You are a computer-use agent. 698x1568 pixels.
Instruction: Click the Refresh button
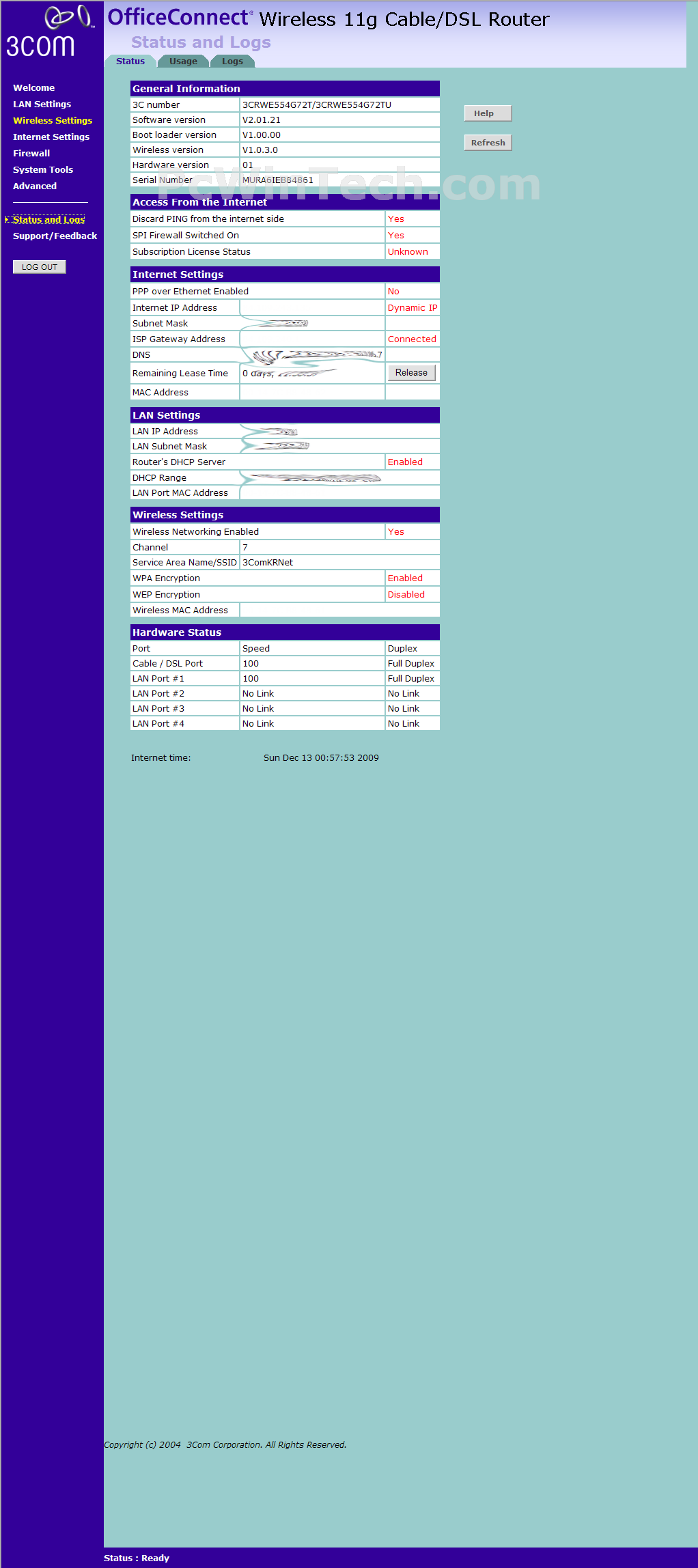pos(488,143)
